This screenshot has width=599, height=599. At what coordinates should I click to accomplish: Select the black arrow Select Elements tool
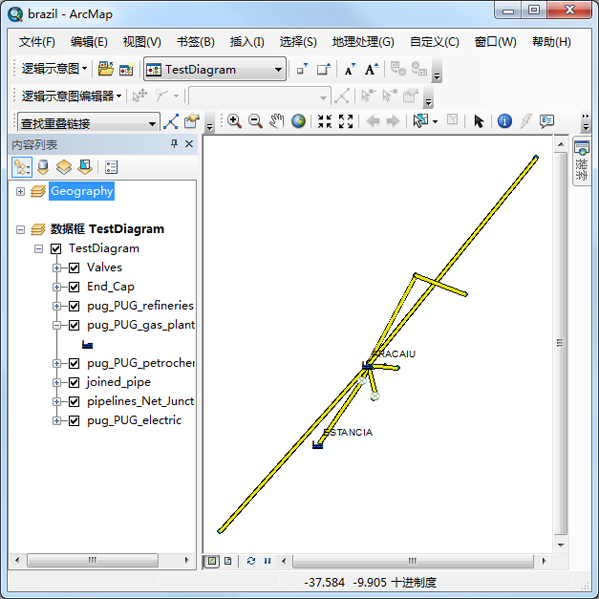(x=478, y=121)
